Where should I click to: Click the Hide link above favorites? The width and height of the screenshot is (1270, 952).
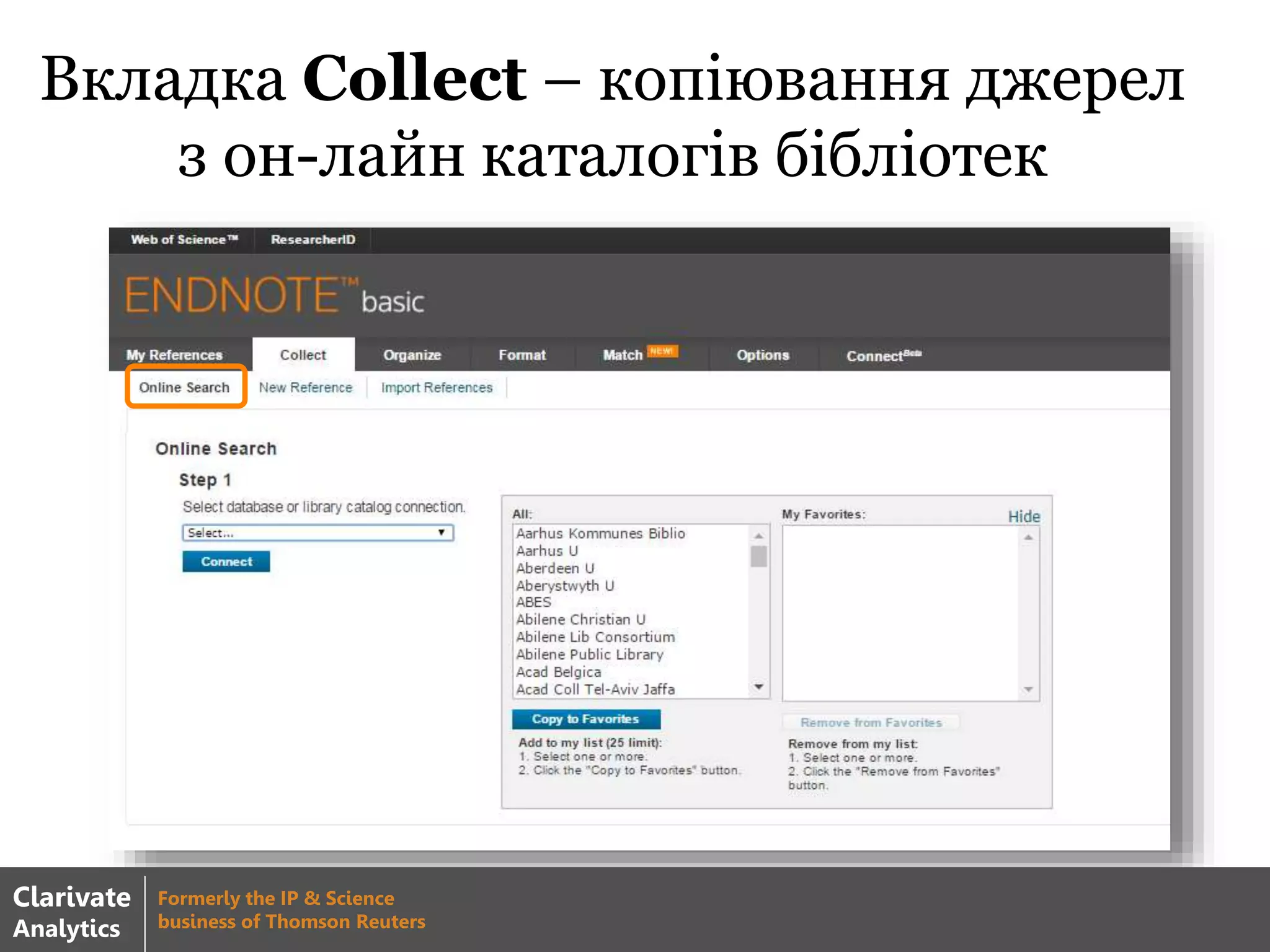click(1024, 516)
